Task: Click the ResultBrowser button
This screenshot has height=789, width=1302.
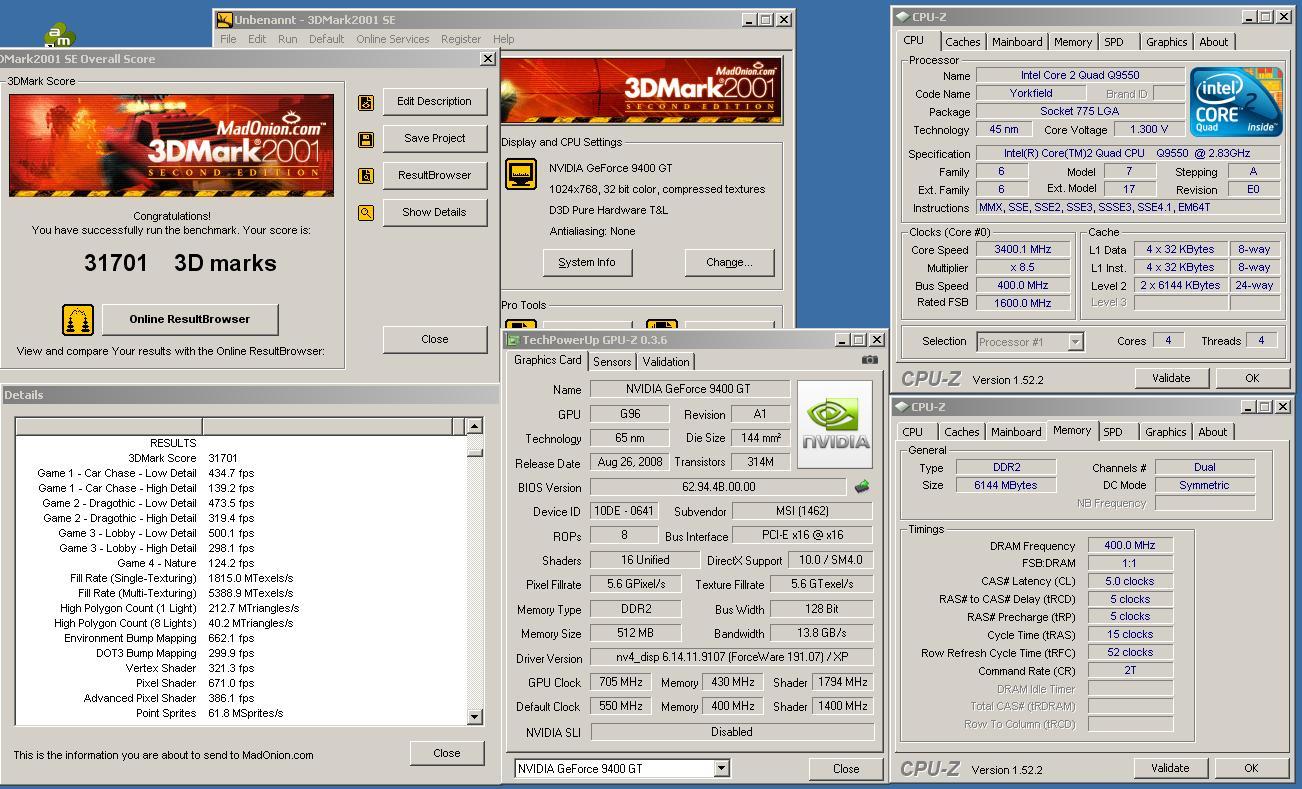Action: pos(434,175)
